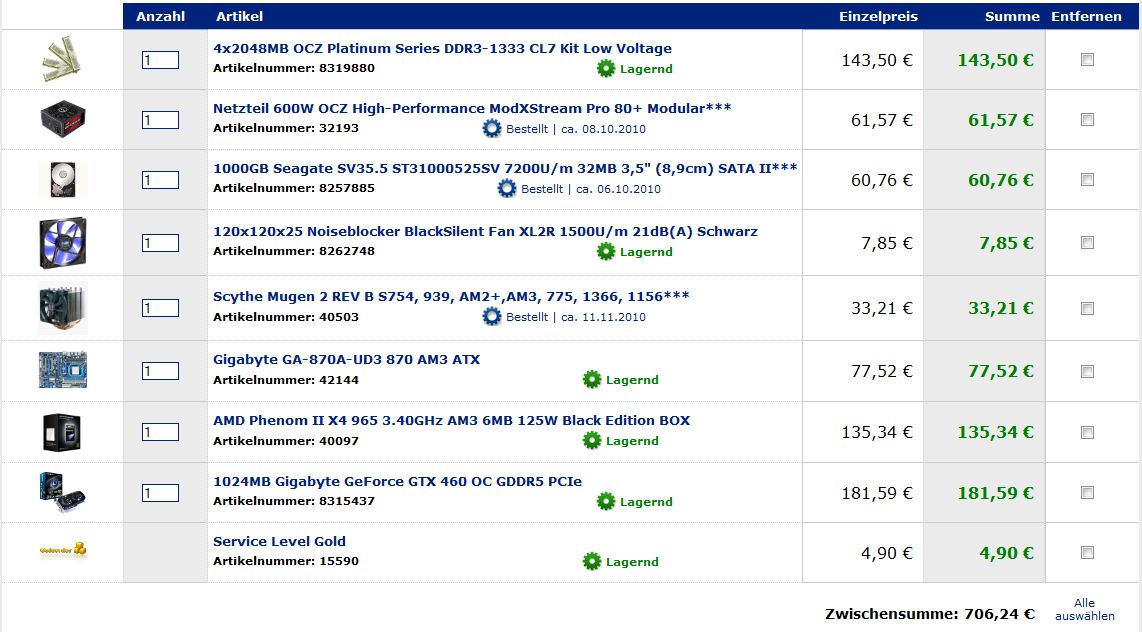Click the GeForce GTX 460 card thumbnail

(x=63, y=492)
